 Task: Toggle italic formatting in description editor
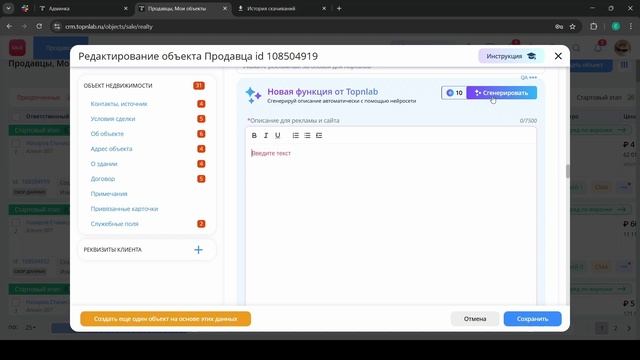(266, 136)
